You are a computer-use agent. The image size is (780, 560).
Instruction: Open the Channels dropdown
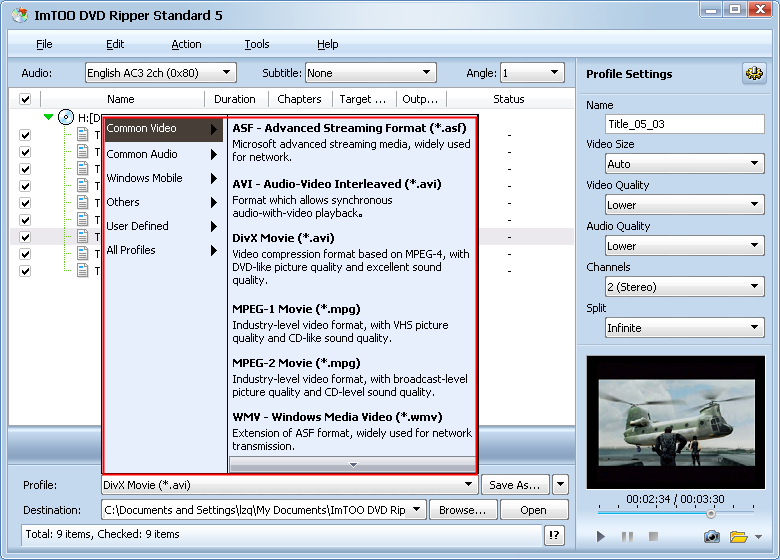[684, 286]
